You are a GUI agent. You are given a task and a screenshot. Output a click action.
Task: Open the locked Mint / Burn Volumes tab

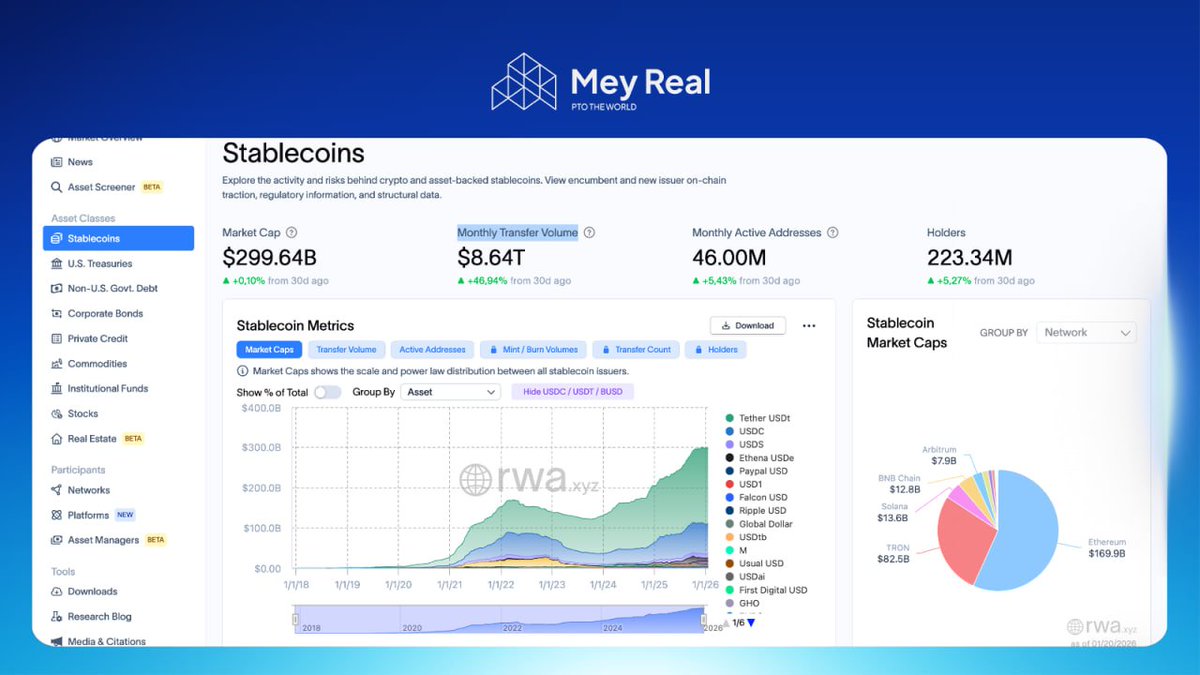pyautogui.click(x=533, y=350)
